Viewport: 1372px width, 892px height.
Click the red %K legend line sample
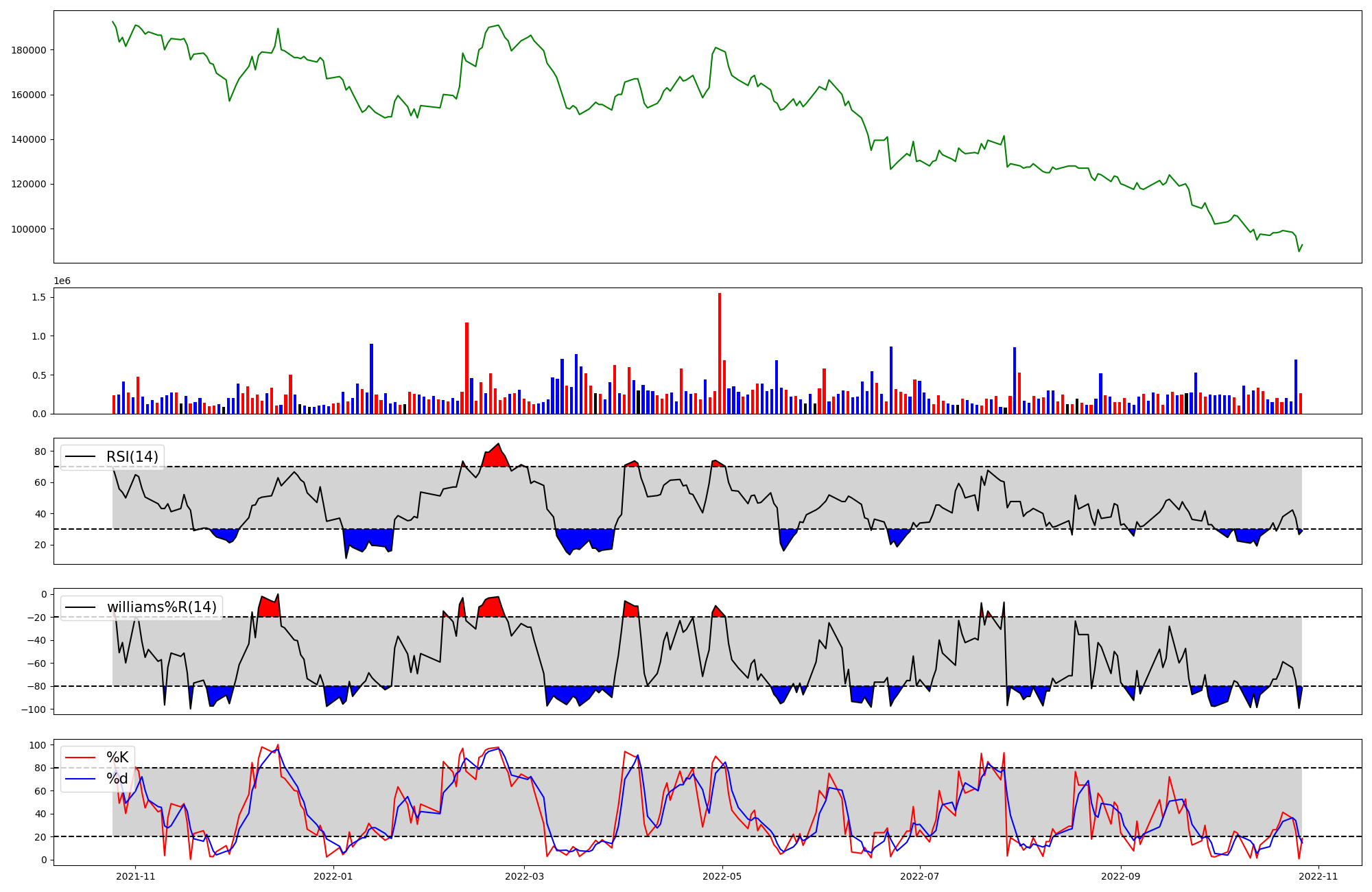(x=80, y=758)
